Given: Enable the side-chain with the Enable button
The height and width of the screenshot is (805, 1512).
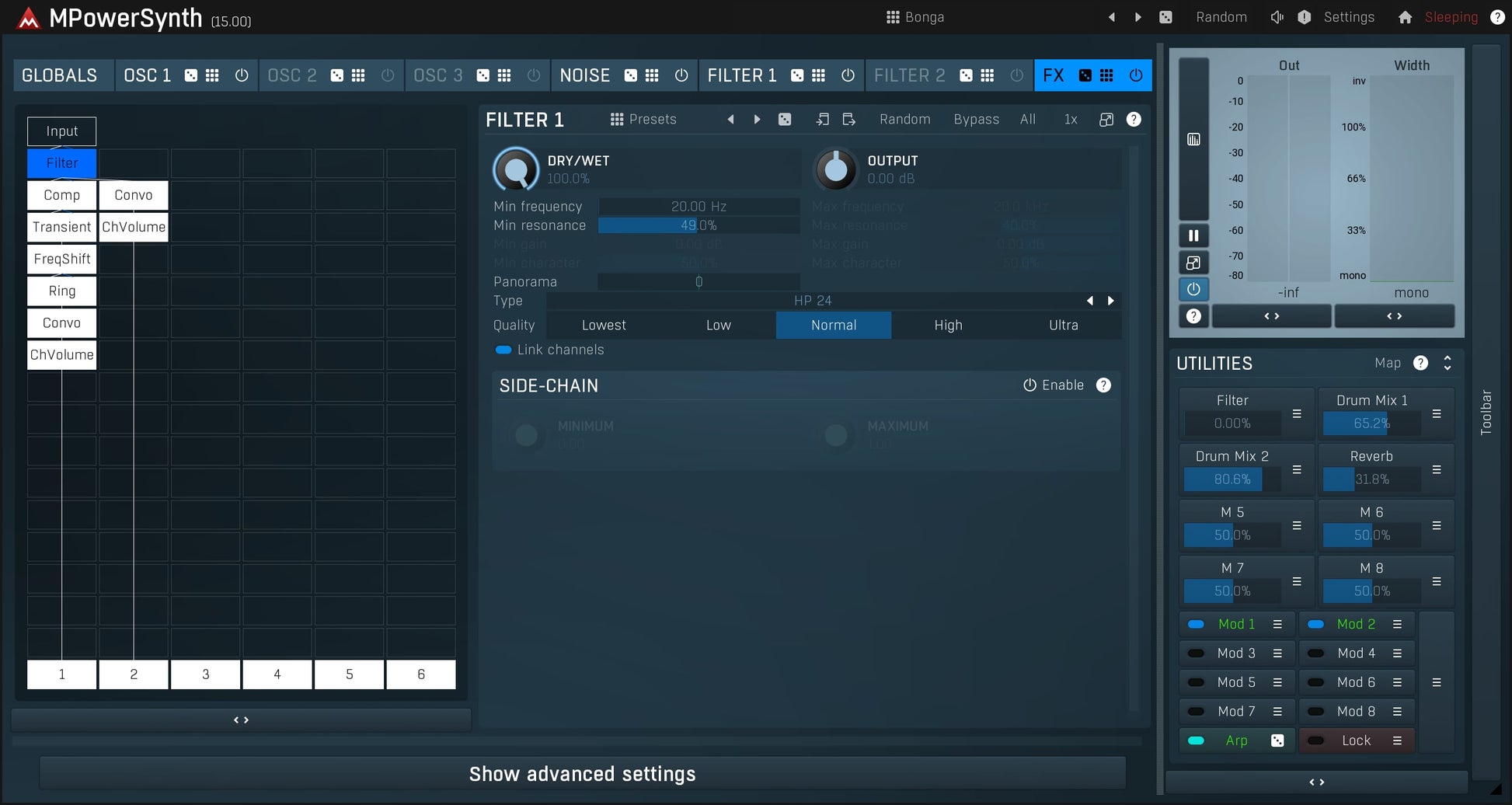Looking at the screenshot, I should [1053, 385].
